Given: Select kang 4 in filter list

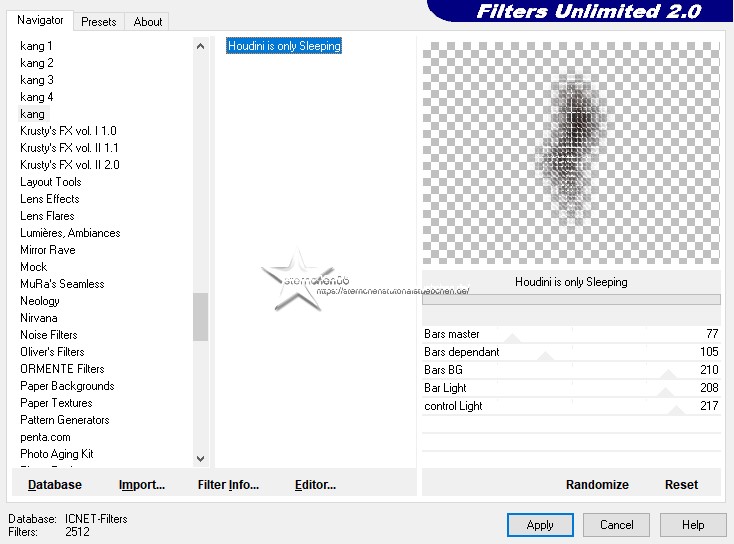Looking at the screenshot, I should point(37,97).
